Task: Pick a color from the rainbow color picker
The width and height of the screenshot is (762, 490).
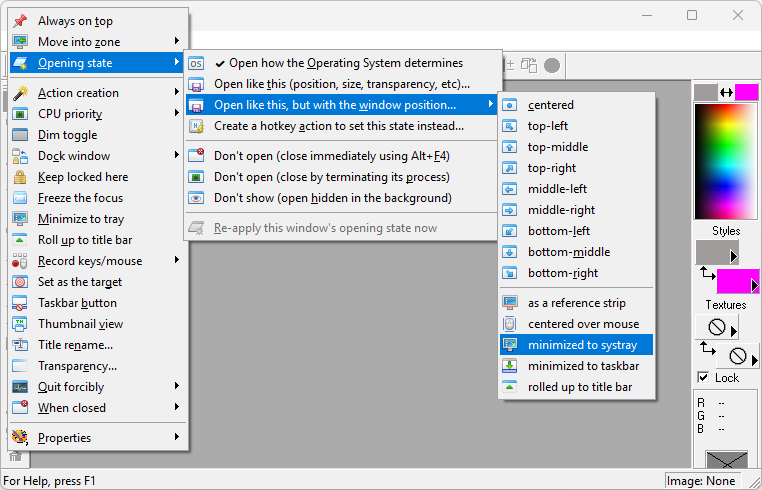Action: click(726, 162)
